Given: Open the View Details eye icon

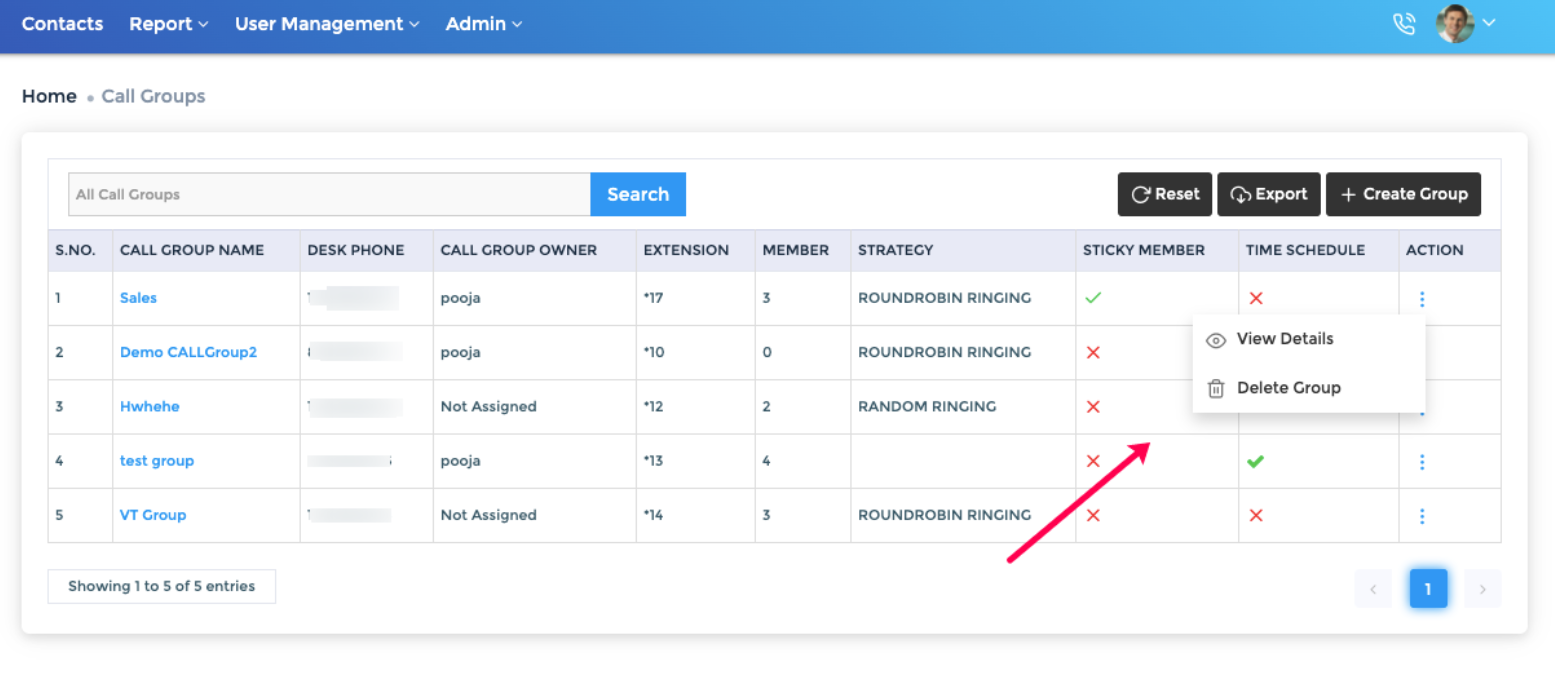Looking at the screenshot, I should [1215, 340].
